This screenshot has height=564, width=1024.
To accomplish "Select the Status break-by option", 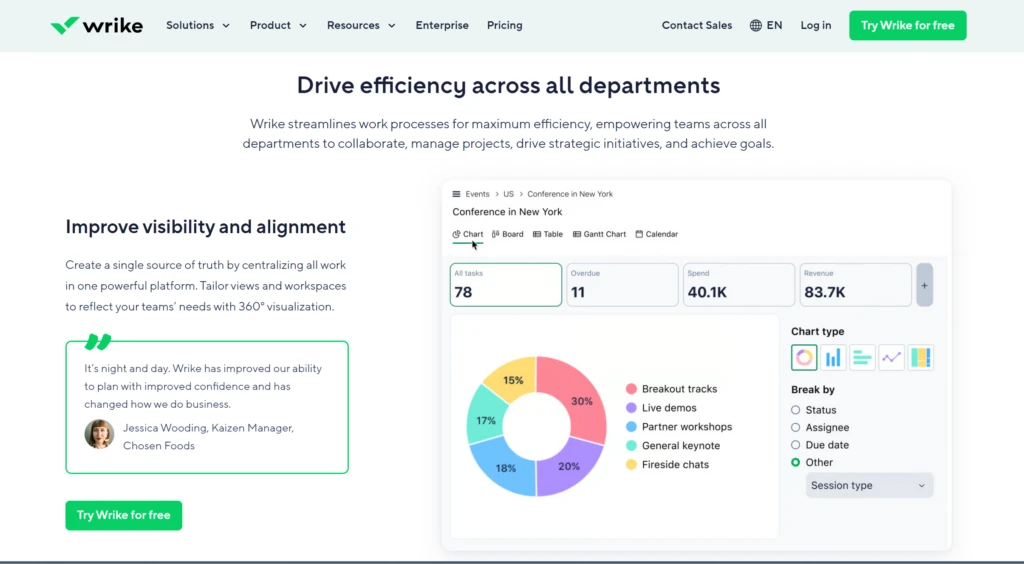I will pyautogui.click(x=796, y=410).
